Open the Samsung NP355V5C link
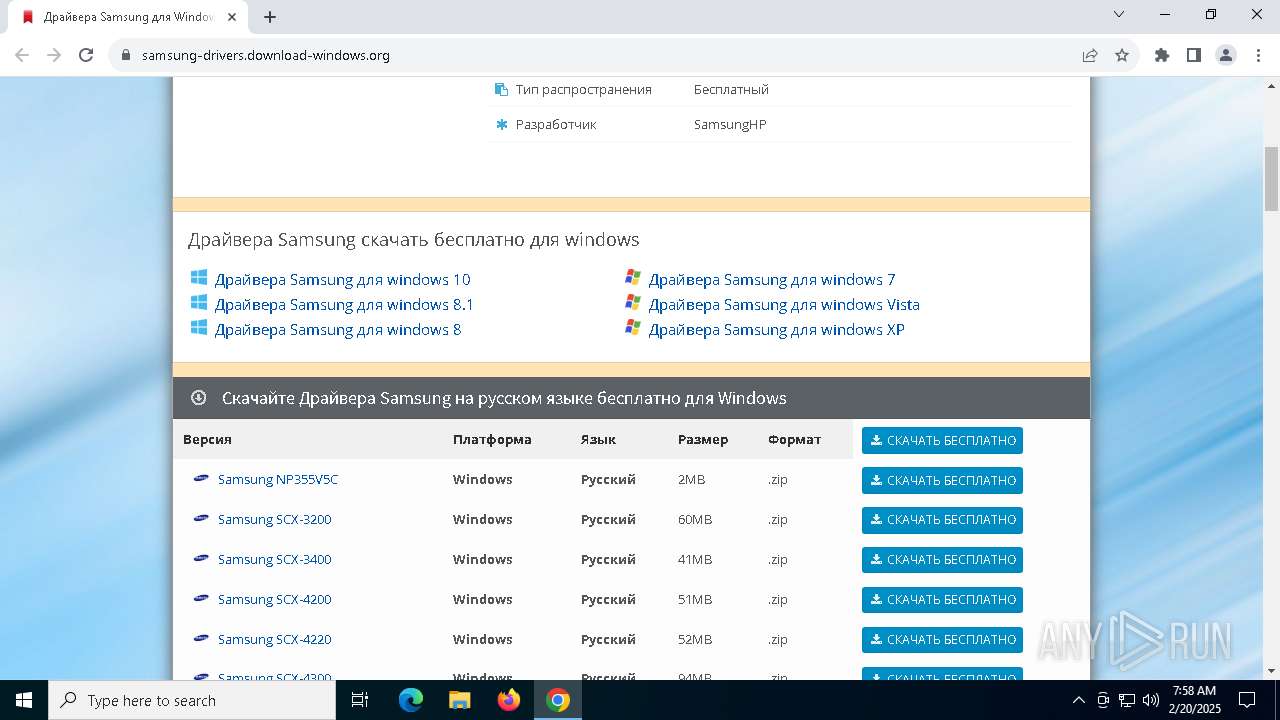Screen dimensions: 1280x720 (x=278, y=479)
